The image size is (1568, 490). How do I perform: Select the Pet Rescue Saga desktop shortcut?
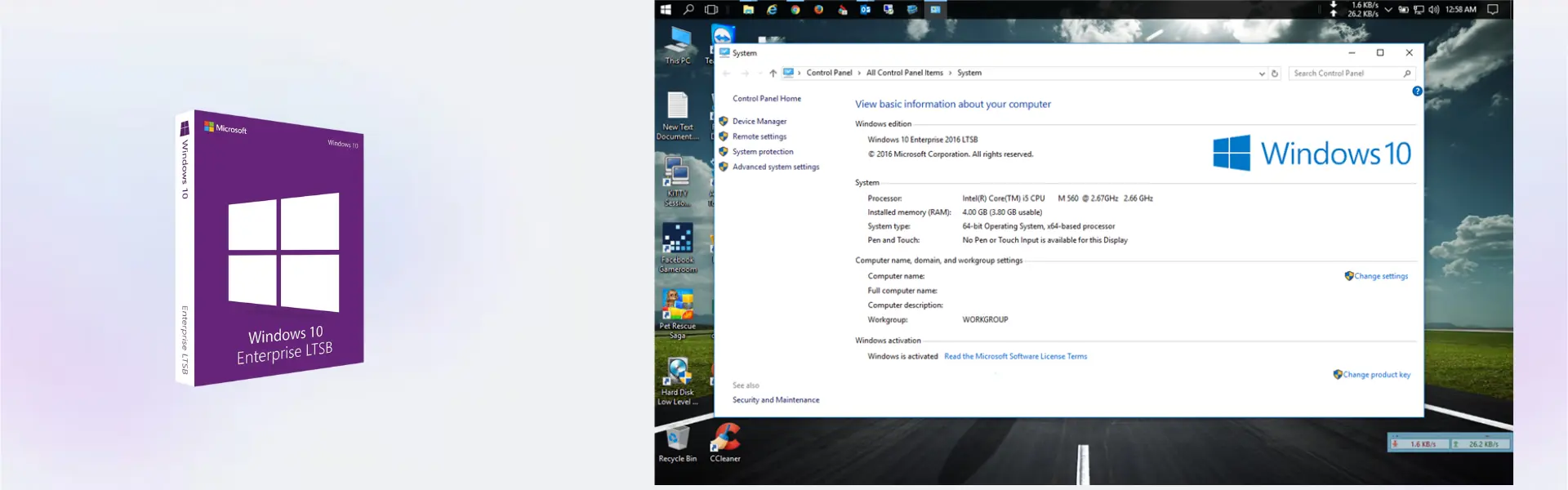pos(678,314)
